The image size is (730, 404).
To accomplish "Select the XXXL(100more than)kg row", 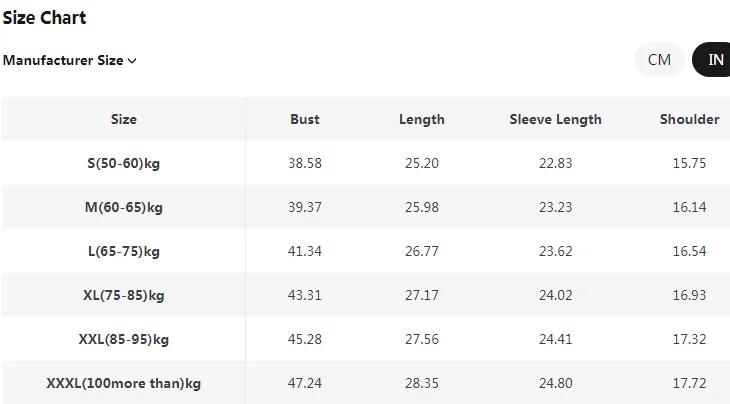I will 366,383.
